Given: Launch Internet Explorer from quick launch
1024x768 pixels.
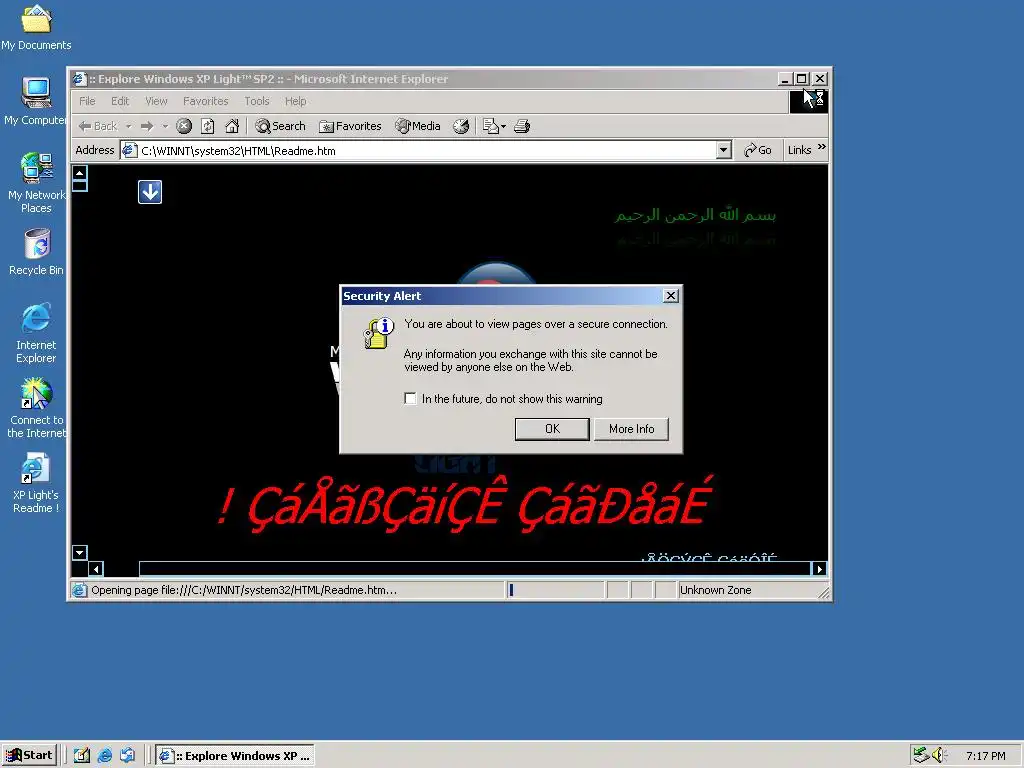Looking at the screenshot, I should click(104, 756).
